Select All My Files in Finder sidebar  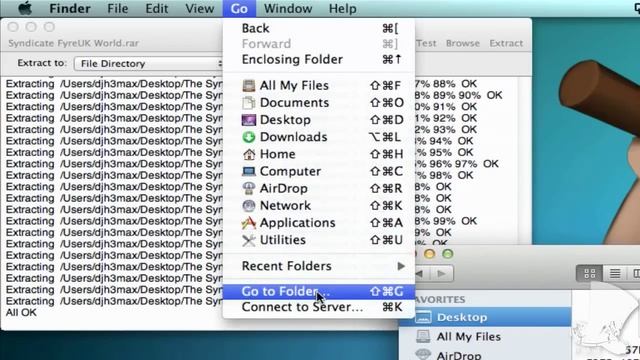485,337
